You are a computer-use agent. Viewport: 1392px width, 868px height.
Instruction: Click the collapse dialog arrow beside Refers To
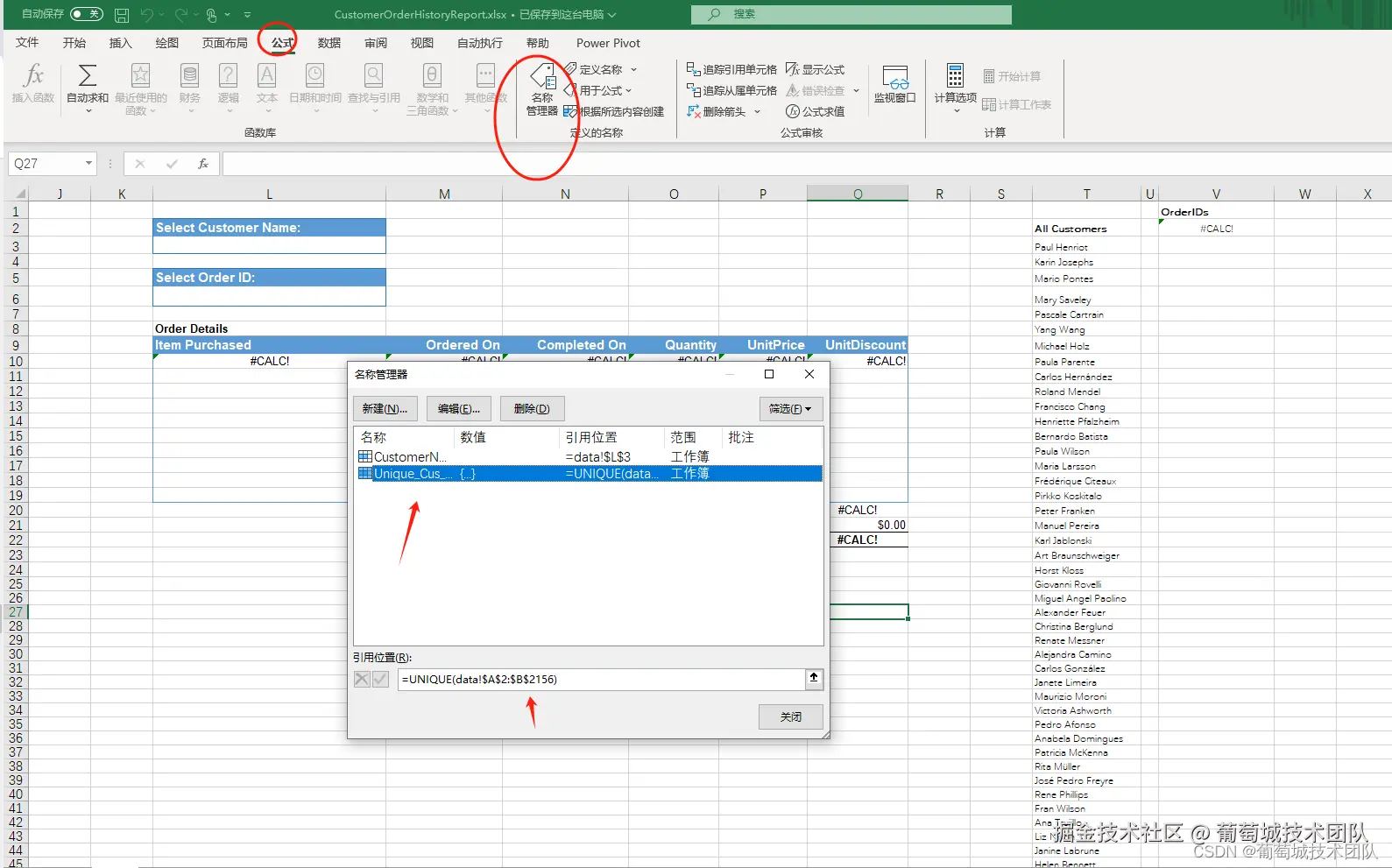coord(814,679)
